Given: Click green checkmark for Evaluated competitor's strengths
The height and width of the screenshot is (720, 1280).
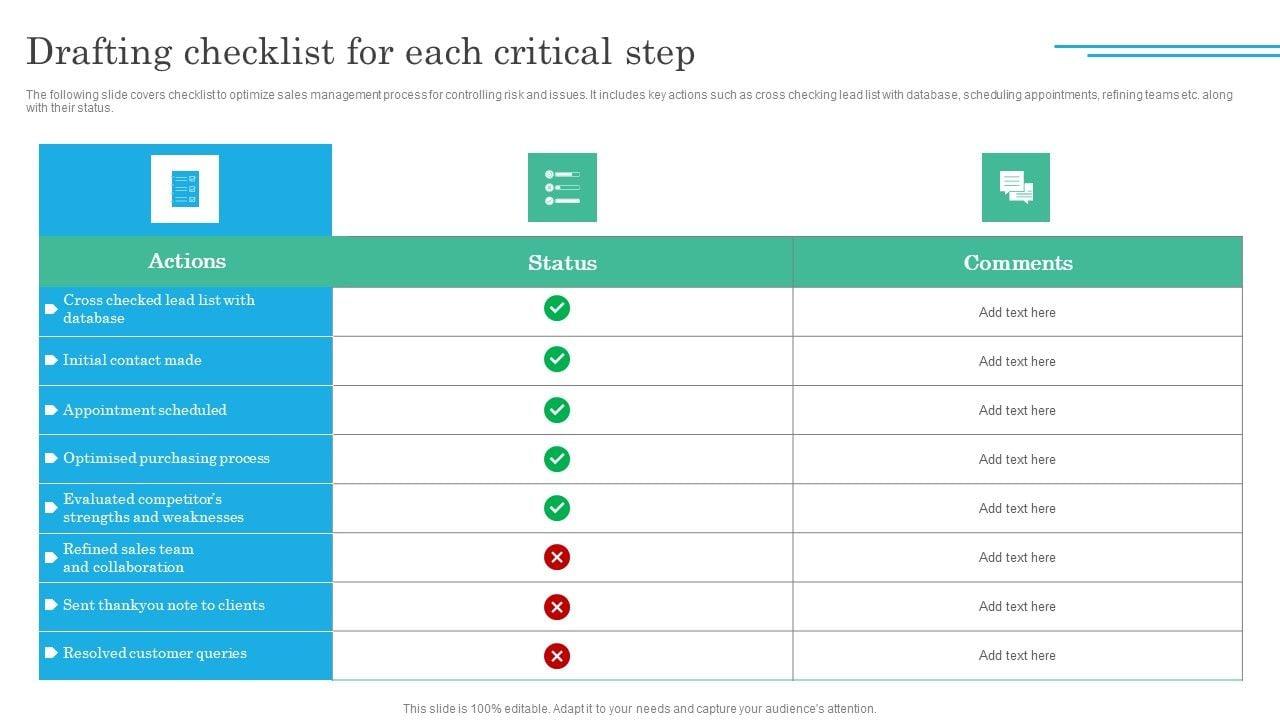Looking at the screenshot, I should [557, 508].
